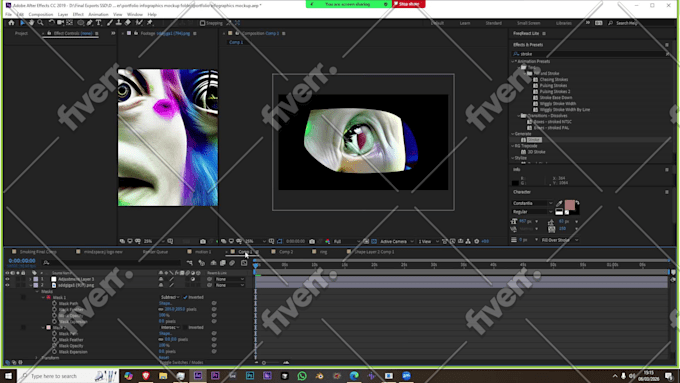Expand the Transform property group
The height and width of the screenshot is (383, 680).
(x=37, y=358)
